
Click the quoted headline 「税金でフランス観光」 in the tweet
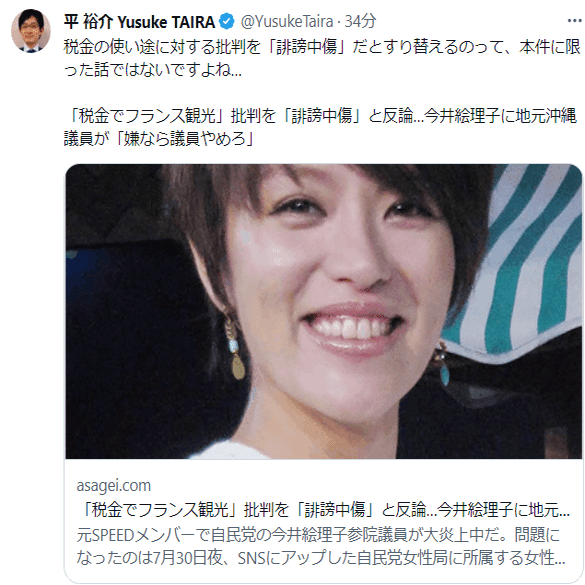coord(143,116)
